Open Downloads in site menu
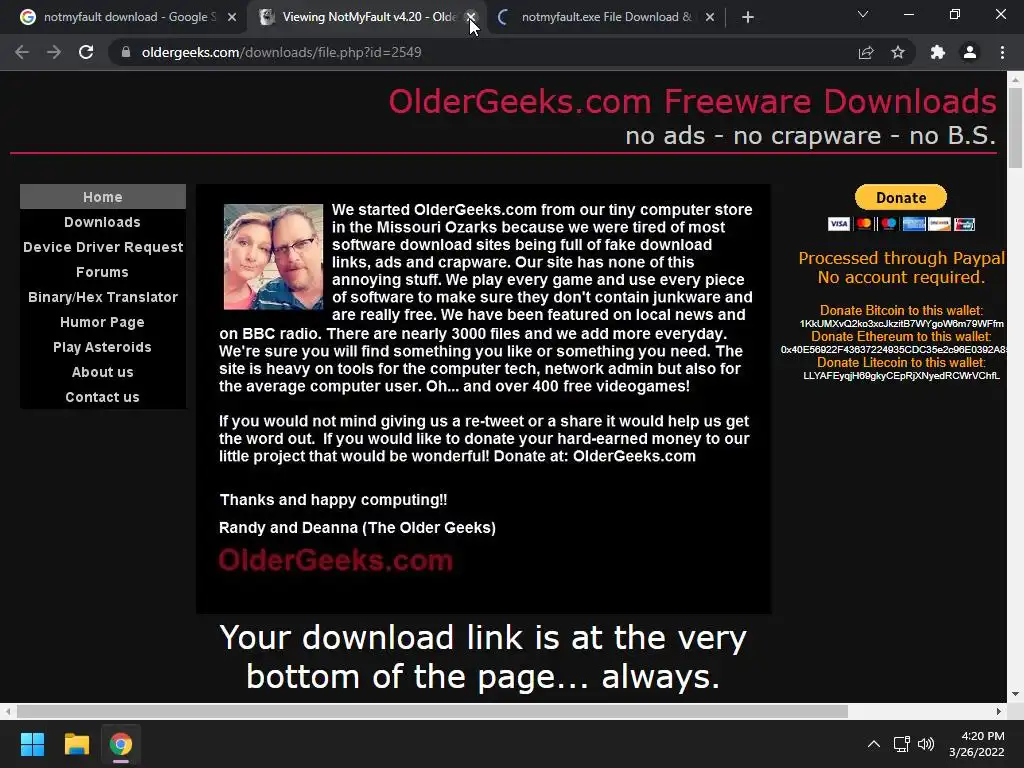Viewport: 1024px width, 768px height. tap(103, 222)
